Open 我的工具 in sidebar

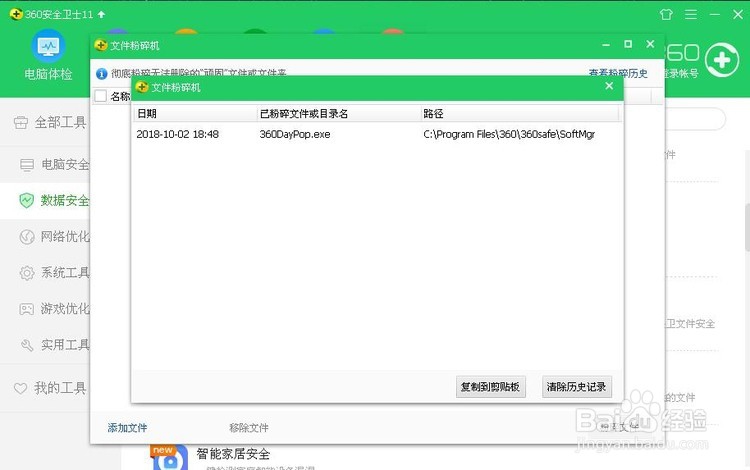[x=50, y=388]
